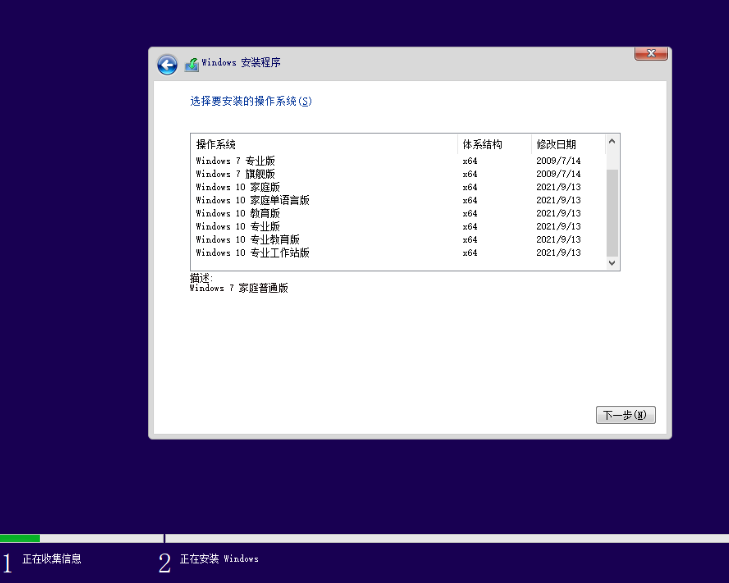Viewport: 729px width, 583px height.
Task: Click the 修改日期 column header
Action: point(568,144)
